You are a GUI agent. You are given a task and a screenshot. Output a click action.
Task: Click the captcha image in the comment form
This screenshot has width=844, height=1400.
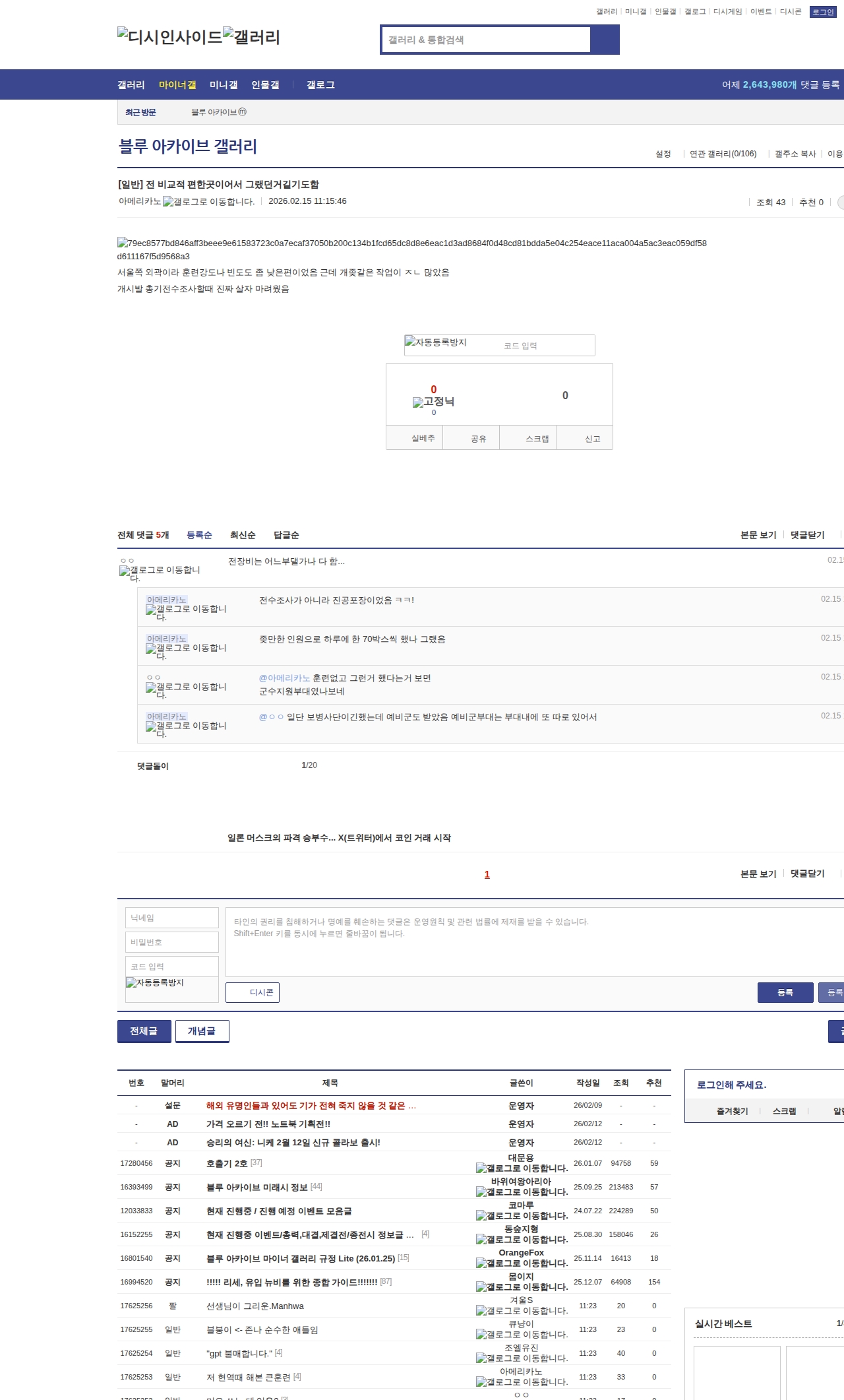click(155, 982)
